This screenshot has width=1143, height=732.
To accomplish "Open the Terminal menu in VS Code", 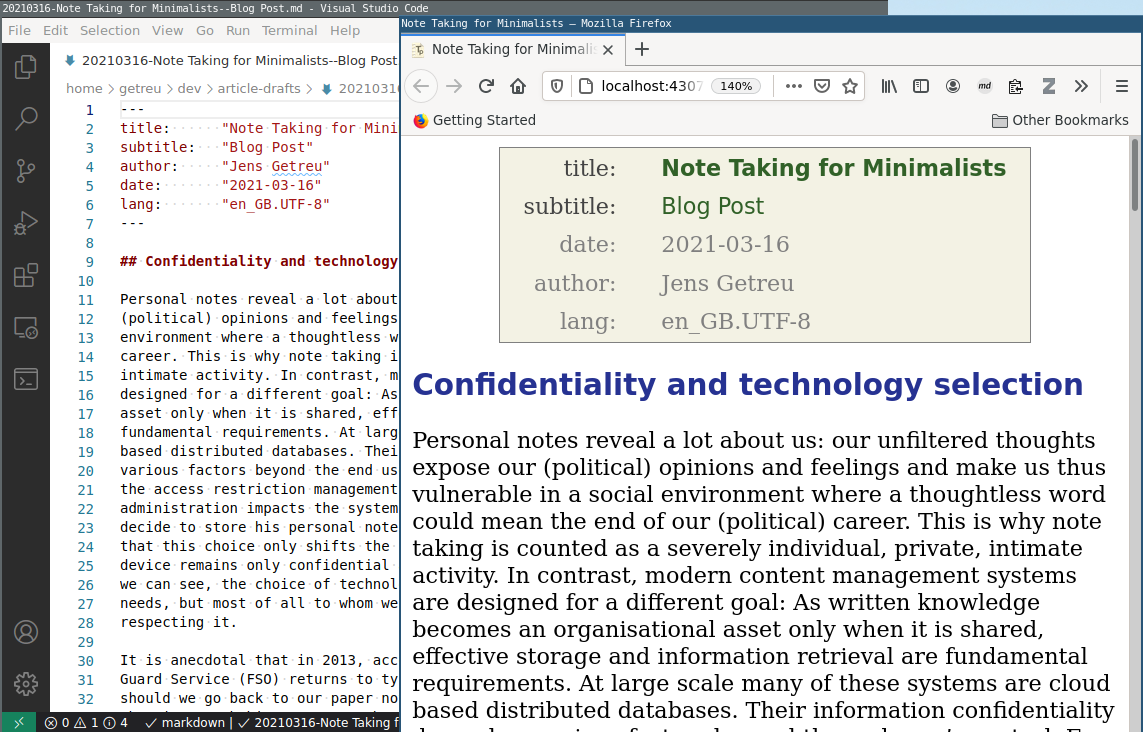I will pos(289,31).
